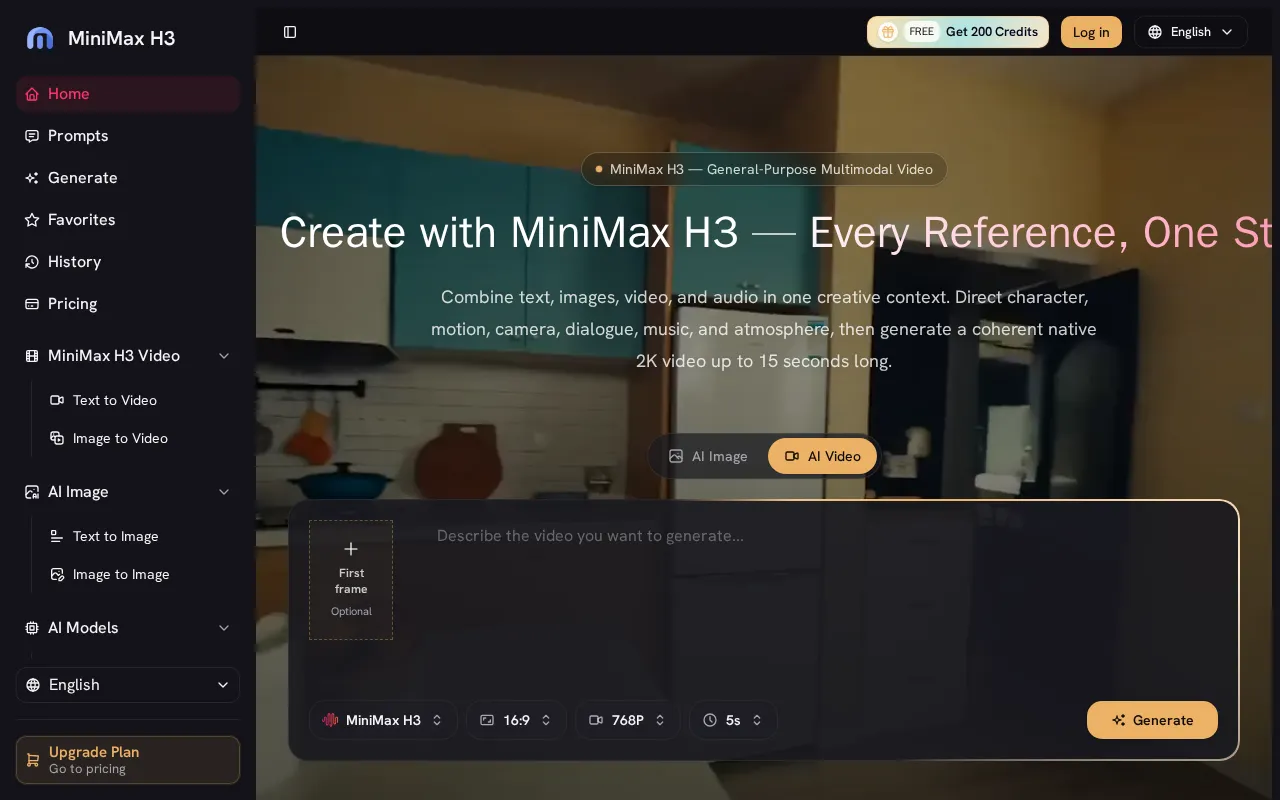Screen dimensions: 1280x800
Task: Go to Home in sidebar
Action: point(128,94)
